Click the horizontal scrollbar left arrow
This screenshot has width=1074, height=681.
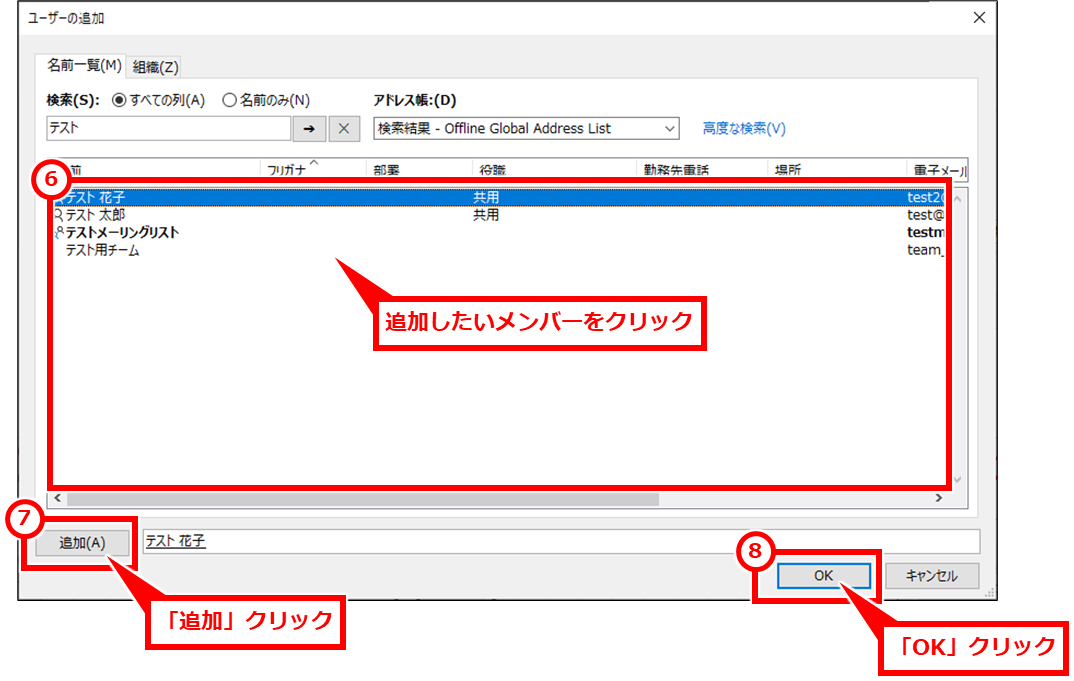58,498
